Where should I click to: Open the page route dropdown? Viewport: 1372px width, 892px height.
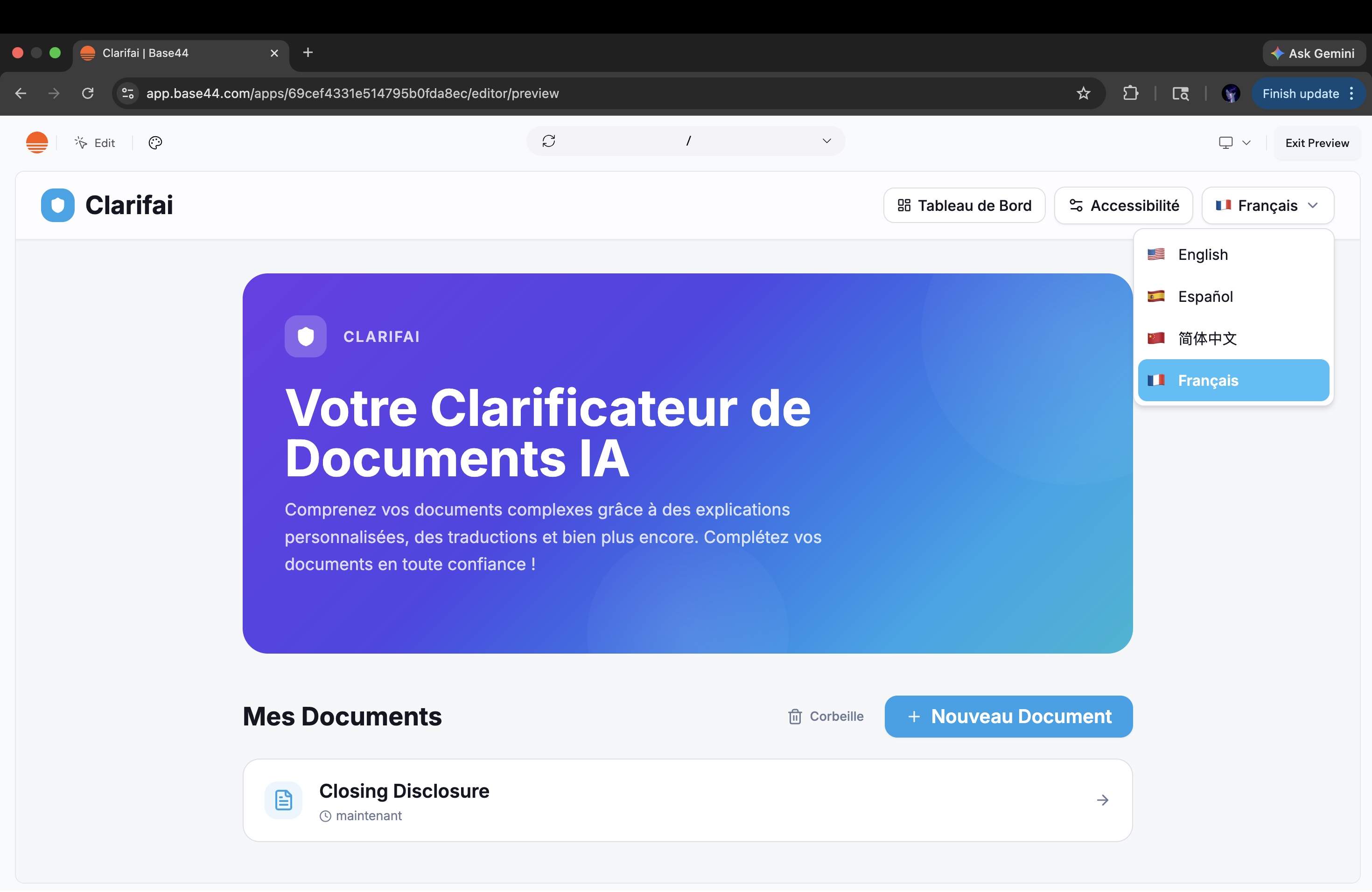tap(826, 140)
